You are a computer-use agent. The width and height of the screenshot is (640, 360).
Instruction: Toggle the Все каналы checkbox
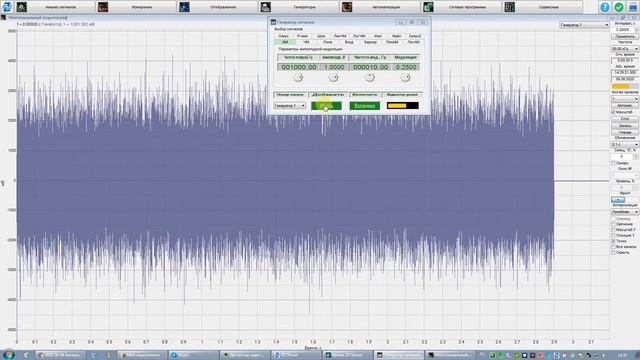[614, 247]
